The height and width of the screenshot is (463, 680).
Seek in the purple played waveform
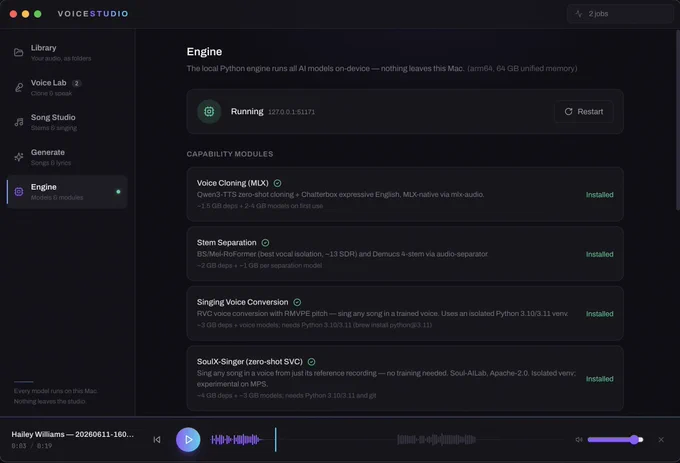(x=235, y=440)
